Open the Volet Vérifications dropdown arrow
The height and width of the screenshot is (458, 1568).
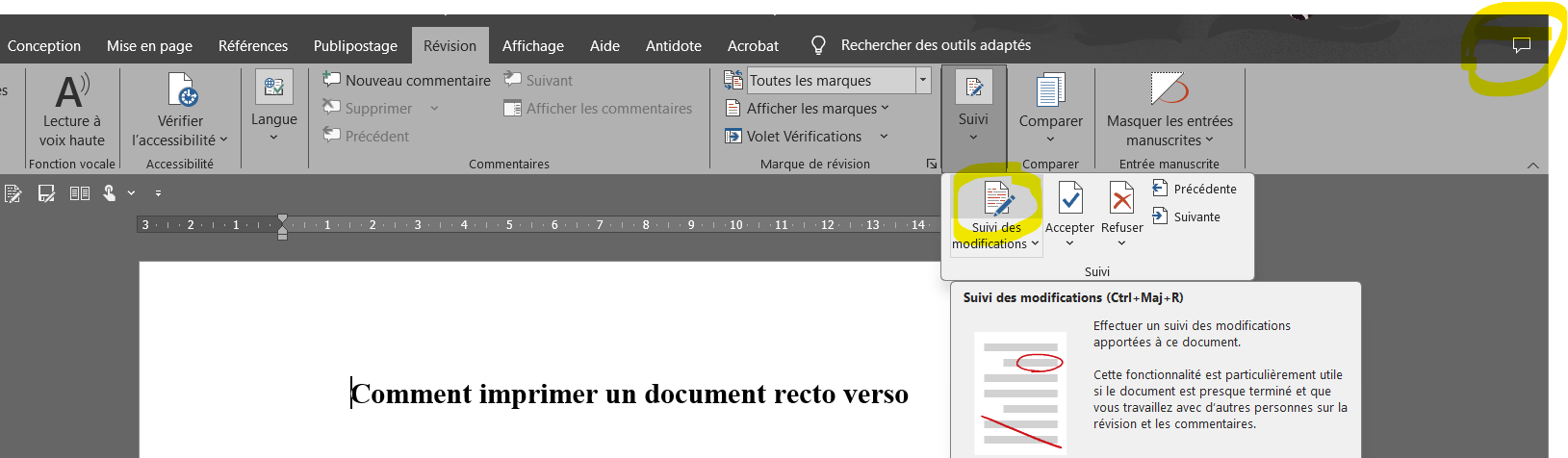pyautogui.click(x=884, y=137)
